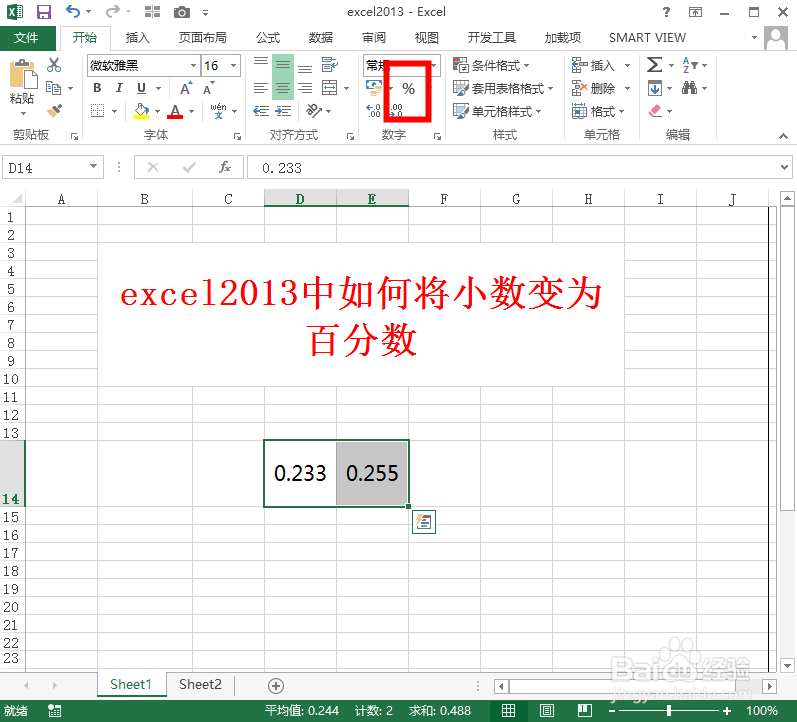This screenshot has height=722, width=797.
Task: Click the Insert Function fx icon
Action: (225, 167)
